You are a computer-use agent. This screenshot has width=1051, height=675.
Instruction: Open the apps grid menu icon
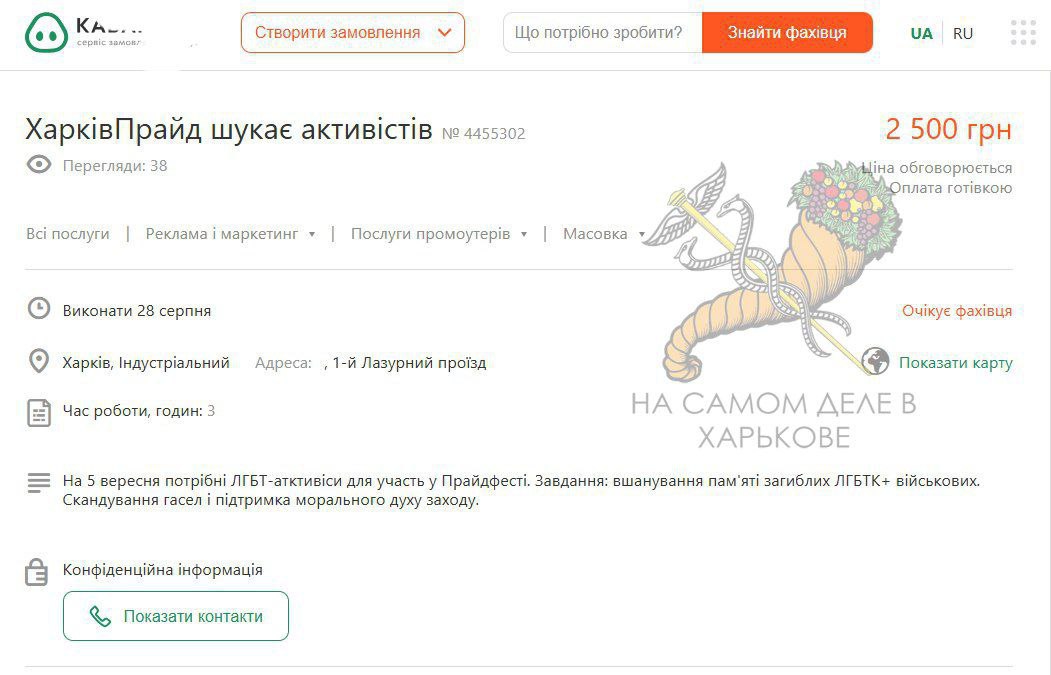pyautogui.click(x=1023, y=32)
